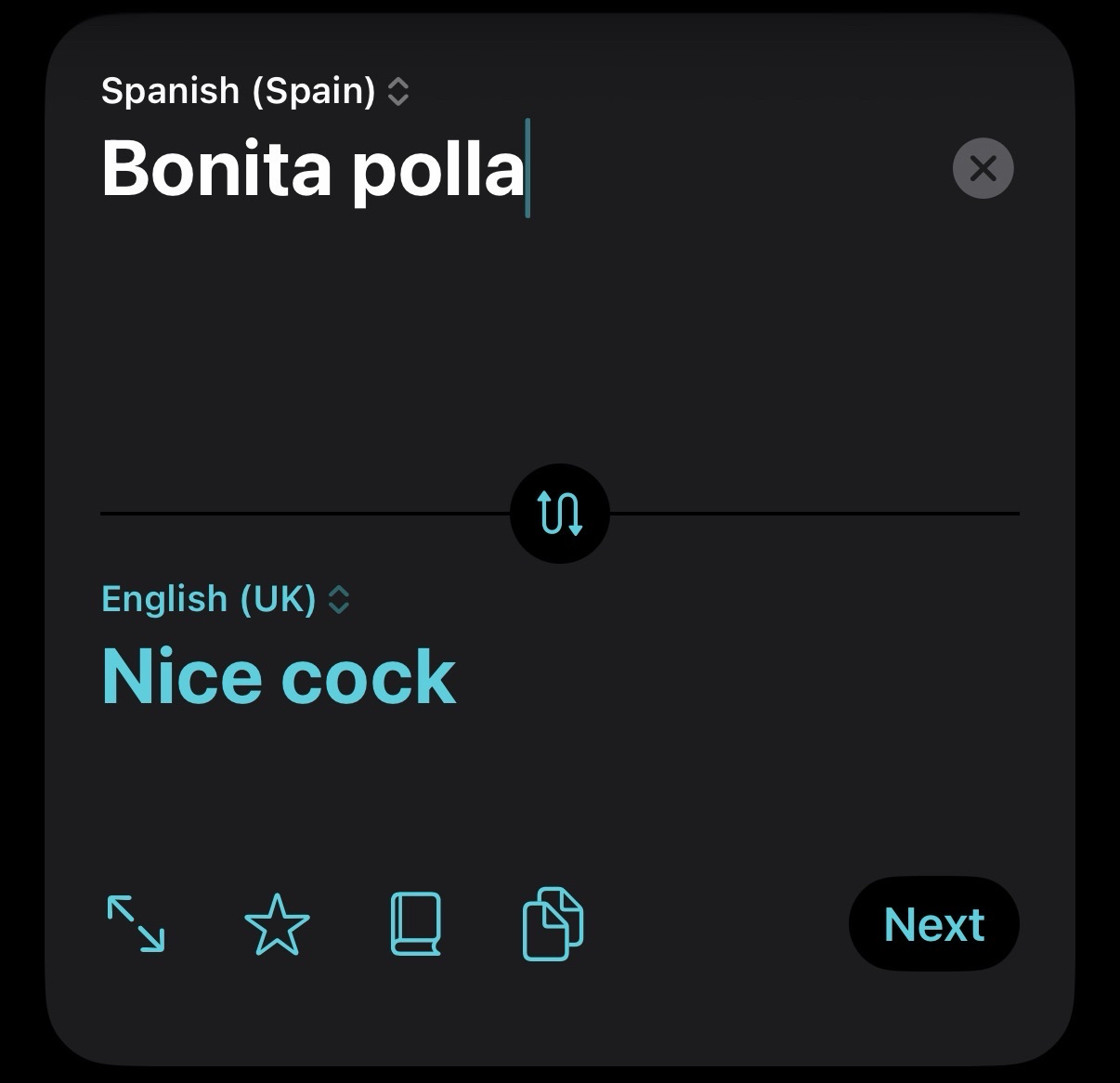Click the last word of the translation

(369, 676)
